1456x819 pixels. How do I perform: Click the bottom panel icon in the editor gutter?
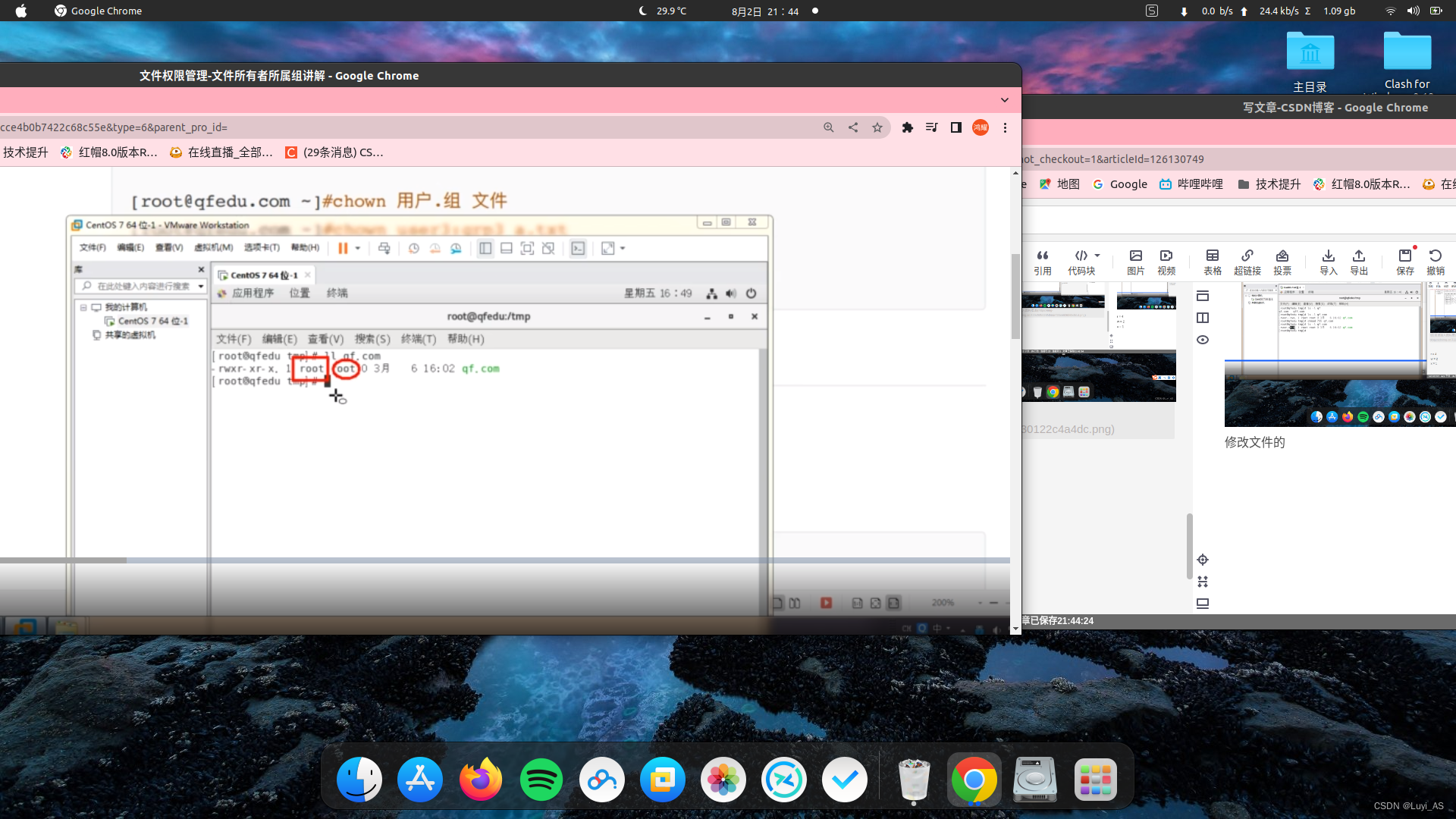1203,604
